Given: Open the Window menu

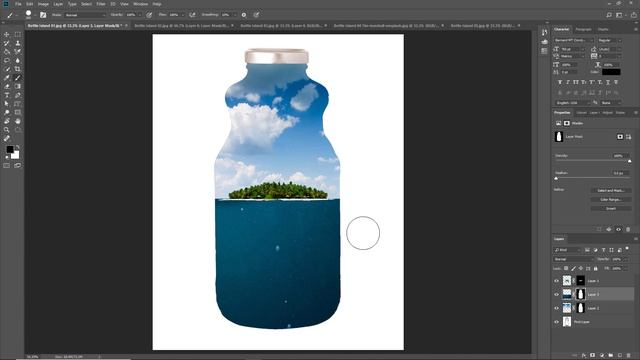Looking at the screenshot, I should (x=141, y=4).
